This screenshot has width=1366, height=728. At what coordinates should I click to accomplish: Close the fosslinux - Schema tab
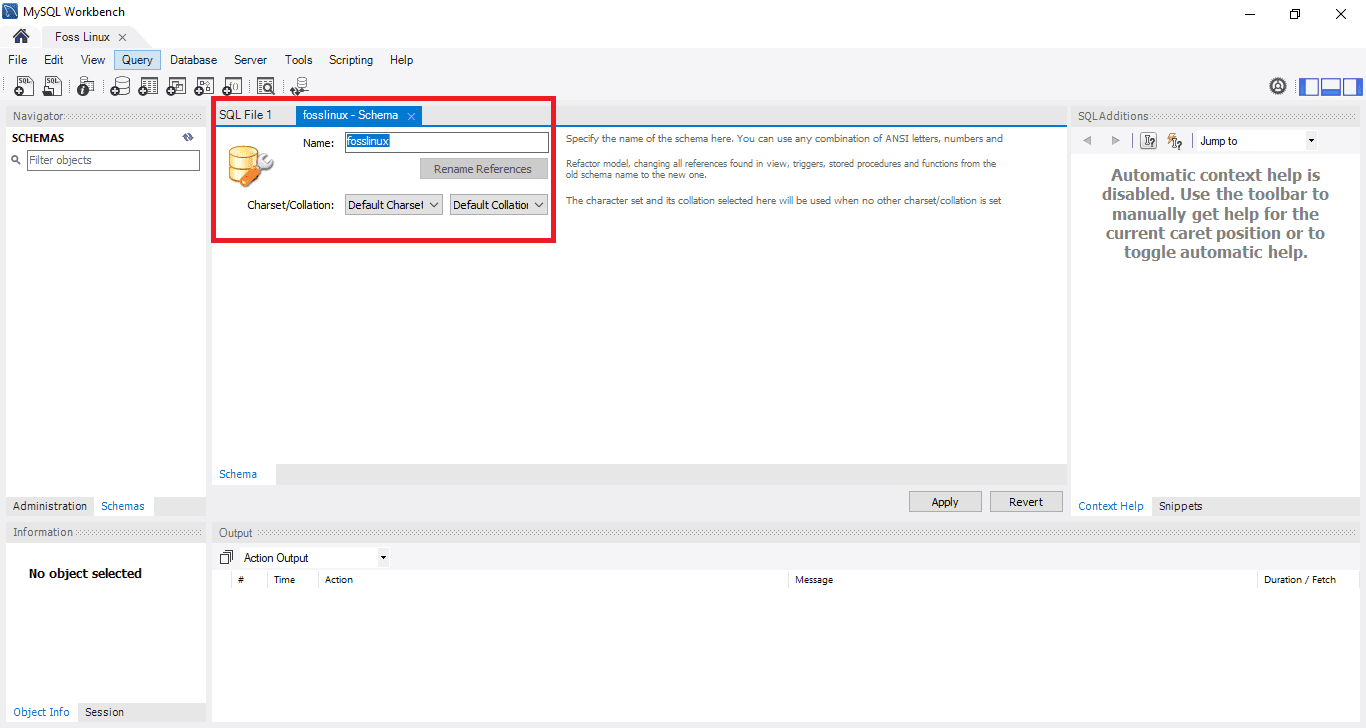411,116
